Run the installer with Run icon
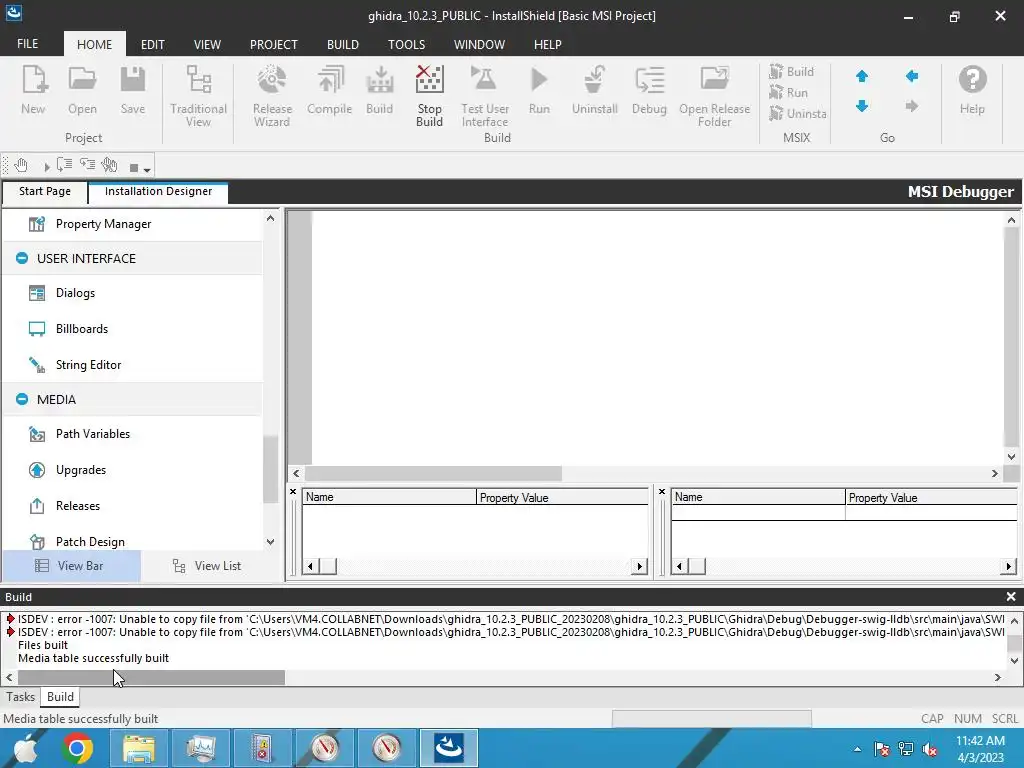The height and width of the screenshot is (768, 1024). (539, 91)
